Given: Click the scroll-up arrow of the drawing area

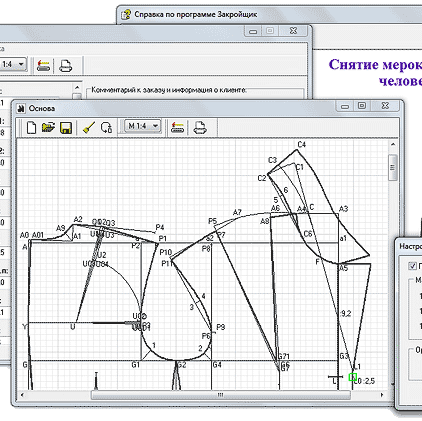Looking at the screenshot, I should coord(393,145).
